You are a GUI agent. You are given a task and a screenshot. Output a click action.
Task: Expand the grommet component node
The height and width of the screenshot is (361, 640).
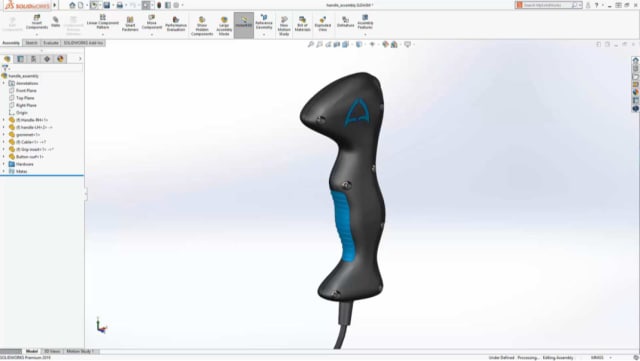coord(4,135)
